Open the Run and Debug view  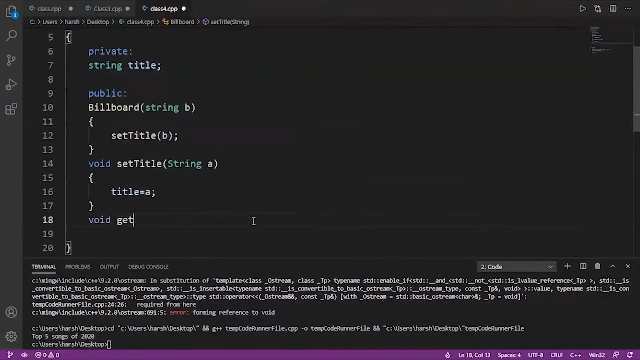(x=11, y=84)
